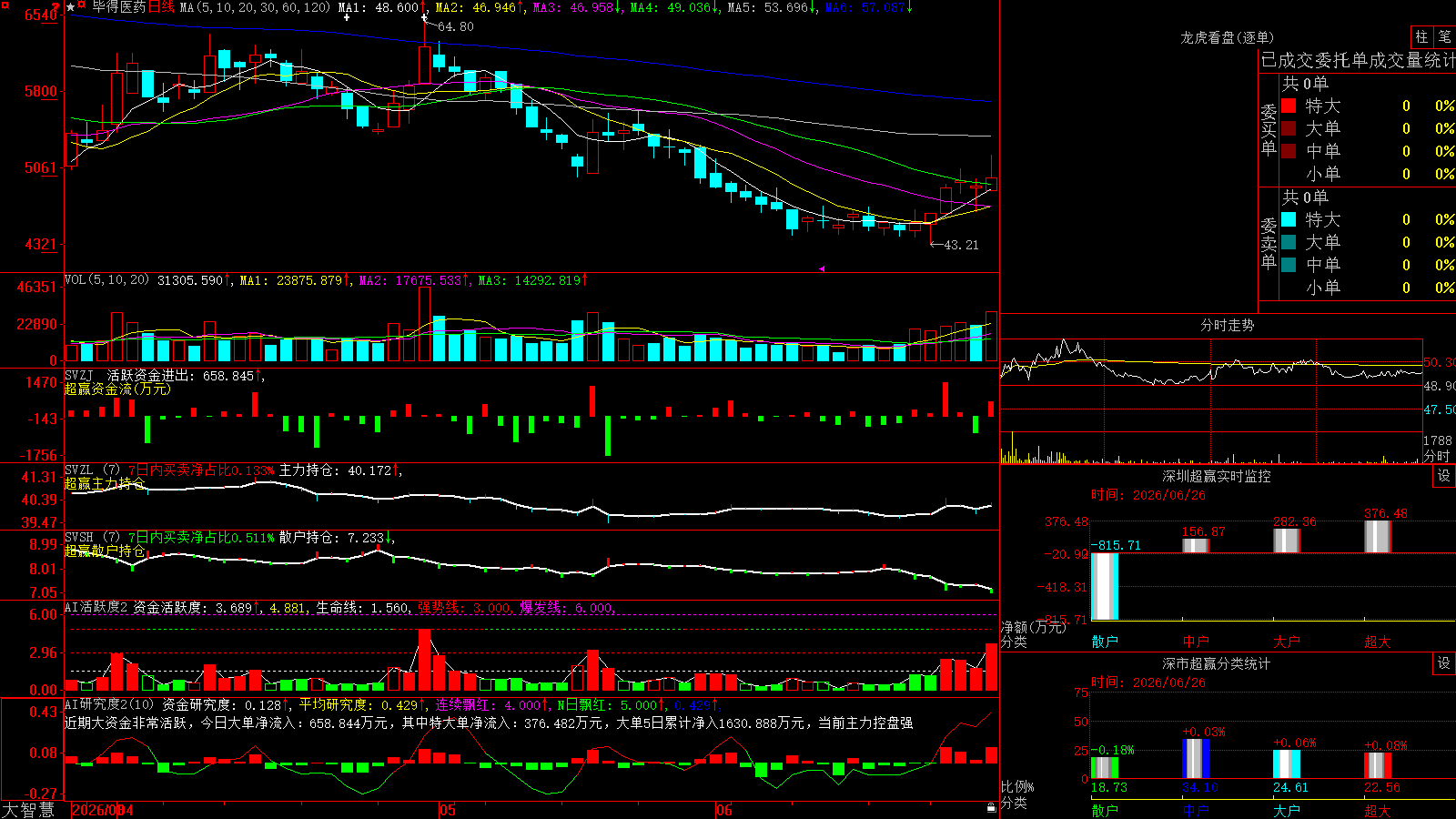The height and width of the screenshot is (819, 1456).
Task: Click the 282.36 大户 bar in 实时监控
Action: coord(1287,541)
